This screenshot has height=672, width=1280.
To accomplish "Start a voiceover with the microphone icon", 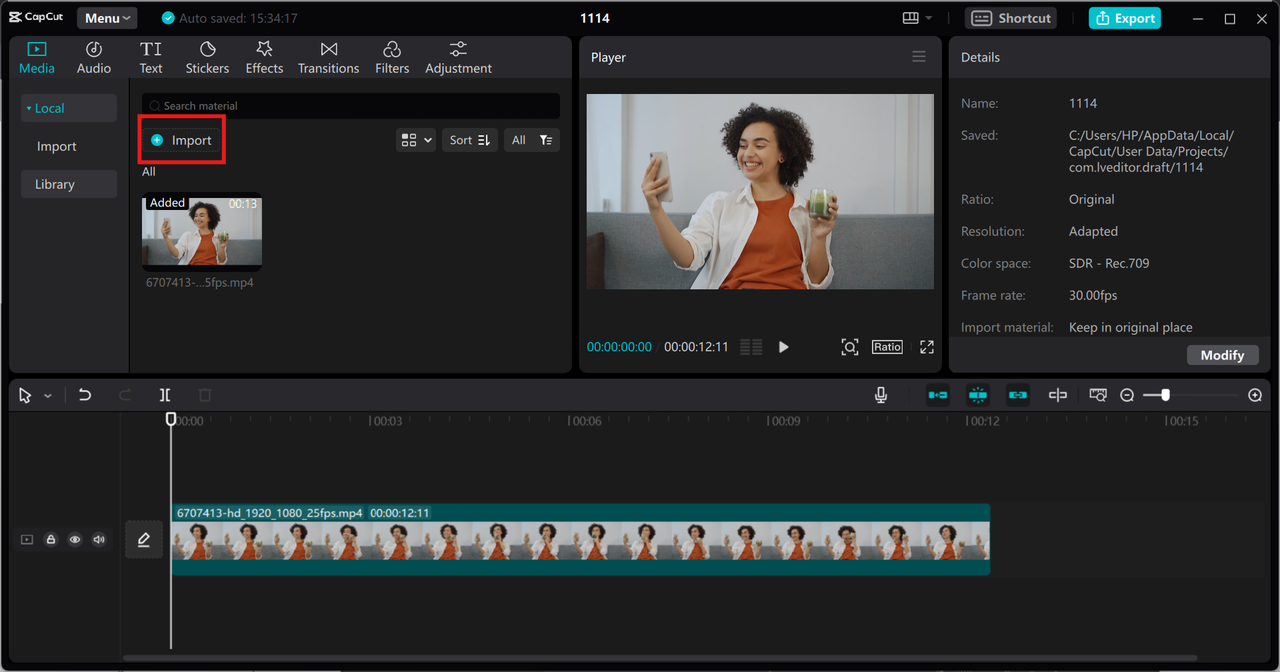I will click(880, 395).
